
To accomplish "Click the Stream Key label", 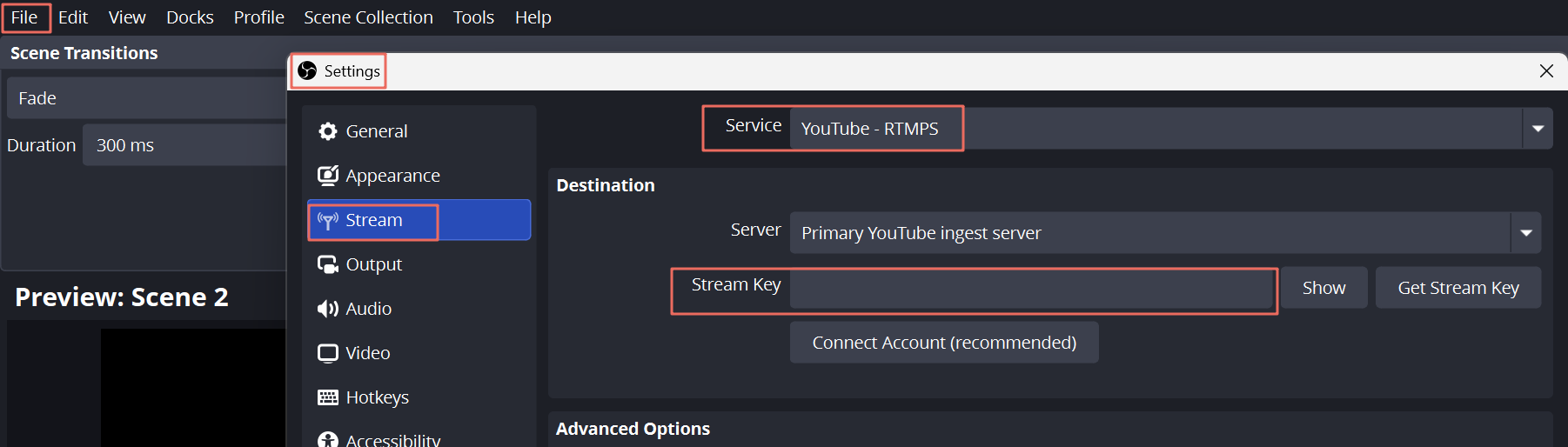I will 736,284.
